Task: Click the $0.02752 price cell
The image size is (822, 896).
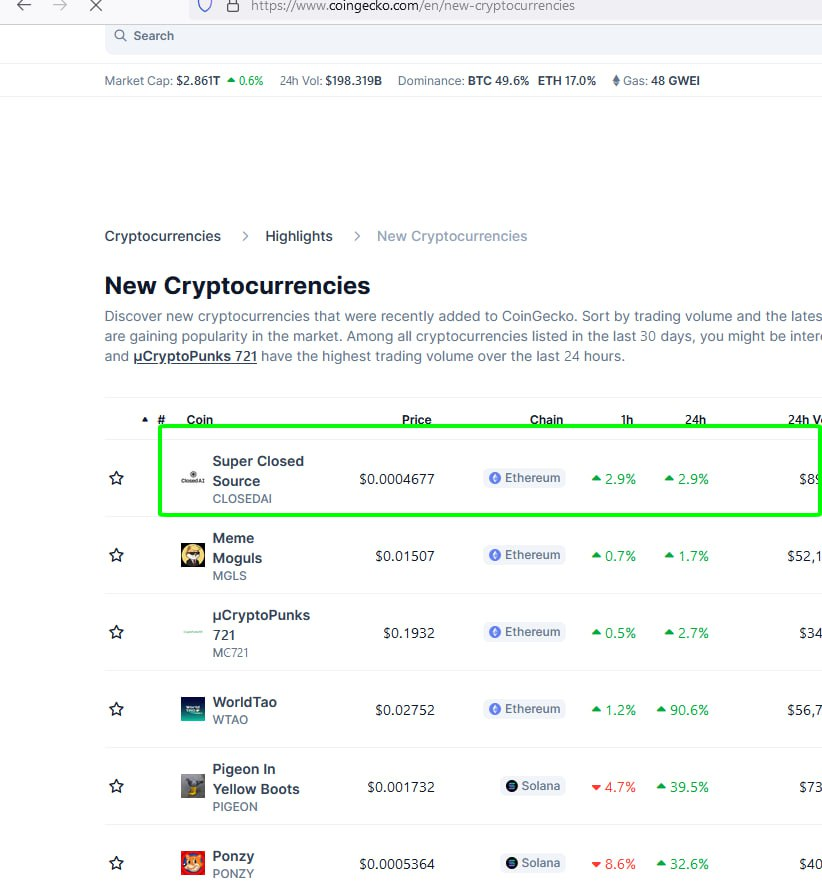Action: (x=405, y=710)
